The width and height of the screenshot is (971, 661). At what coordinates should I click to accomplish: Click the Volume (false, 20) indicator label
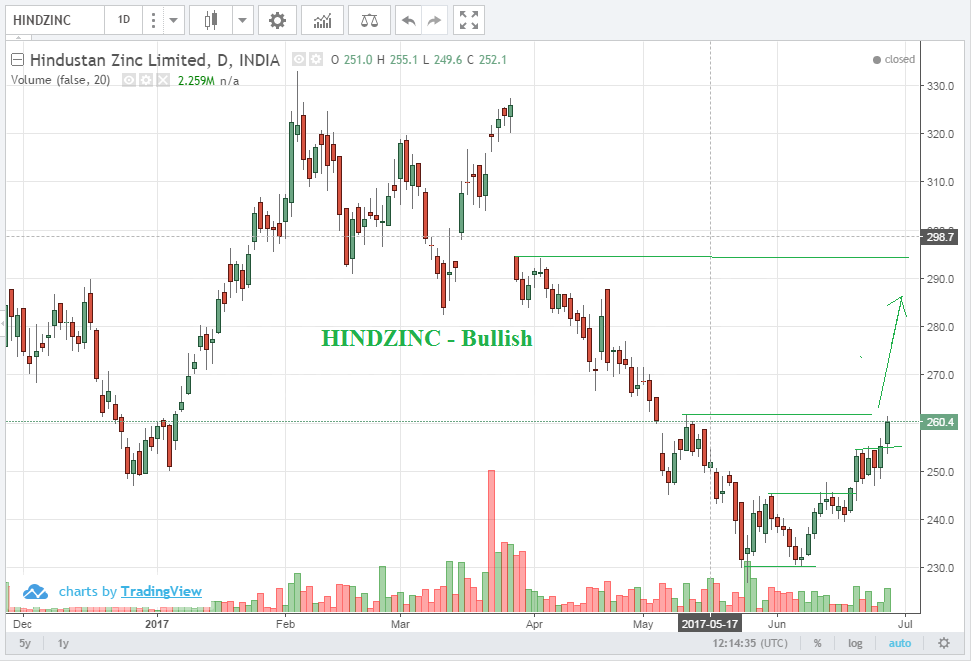[61, 80]
